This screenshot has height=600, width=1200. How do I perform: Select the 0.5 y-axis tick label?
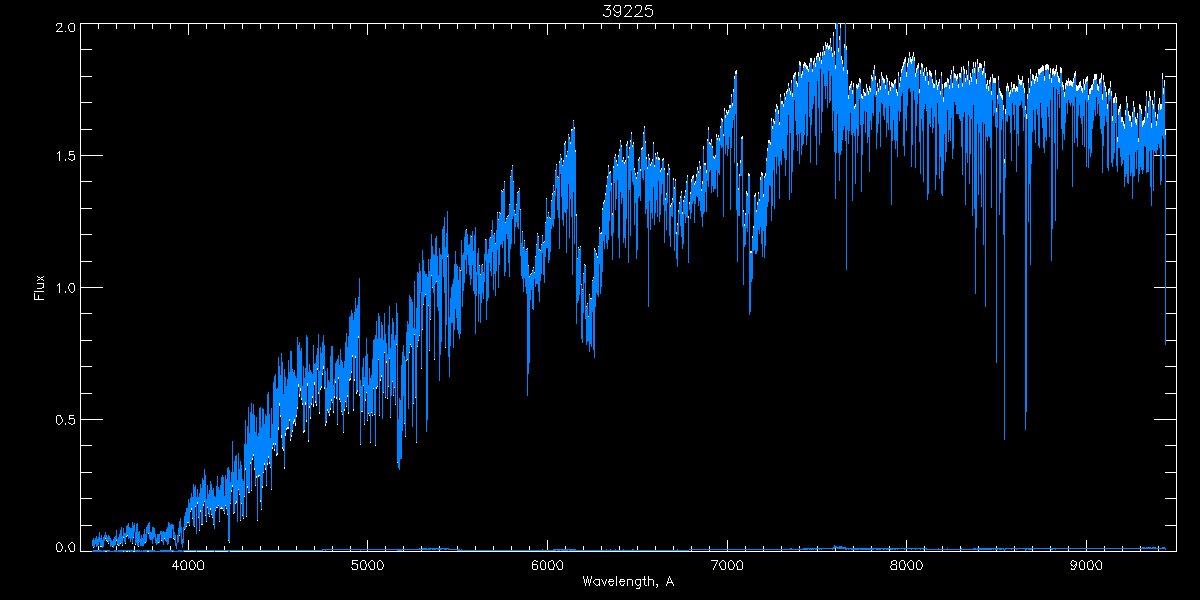coord(65,419)
